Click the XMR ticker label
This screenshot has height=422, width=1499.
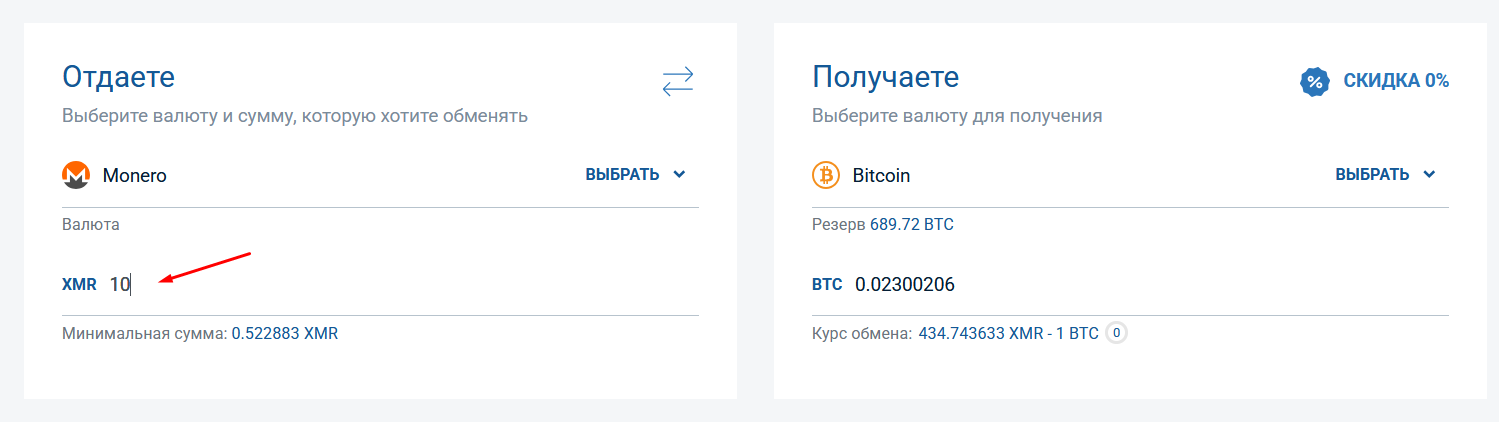click(79, 285)
